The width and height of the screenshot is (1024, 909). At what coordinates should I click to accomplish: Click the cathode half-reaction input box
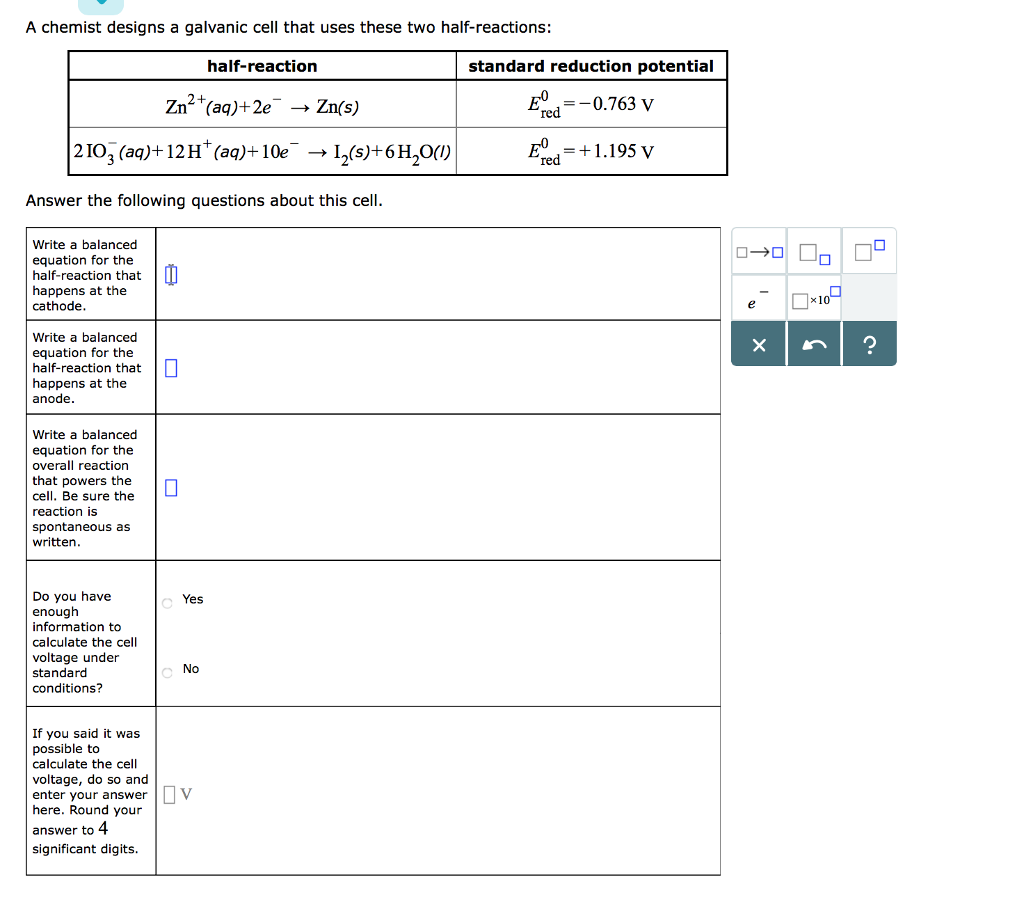(170, 275)
